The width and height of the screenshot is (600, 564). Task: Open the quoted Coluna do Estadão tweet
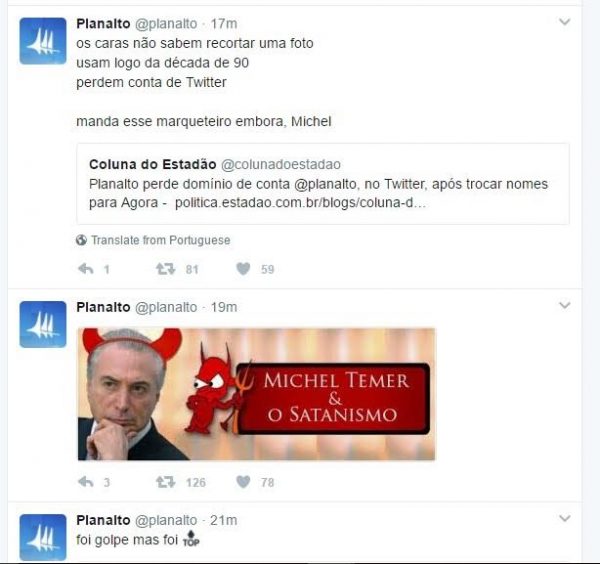pyautogui.click(x=323, y=184)
